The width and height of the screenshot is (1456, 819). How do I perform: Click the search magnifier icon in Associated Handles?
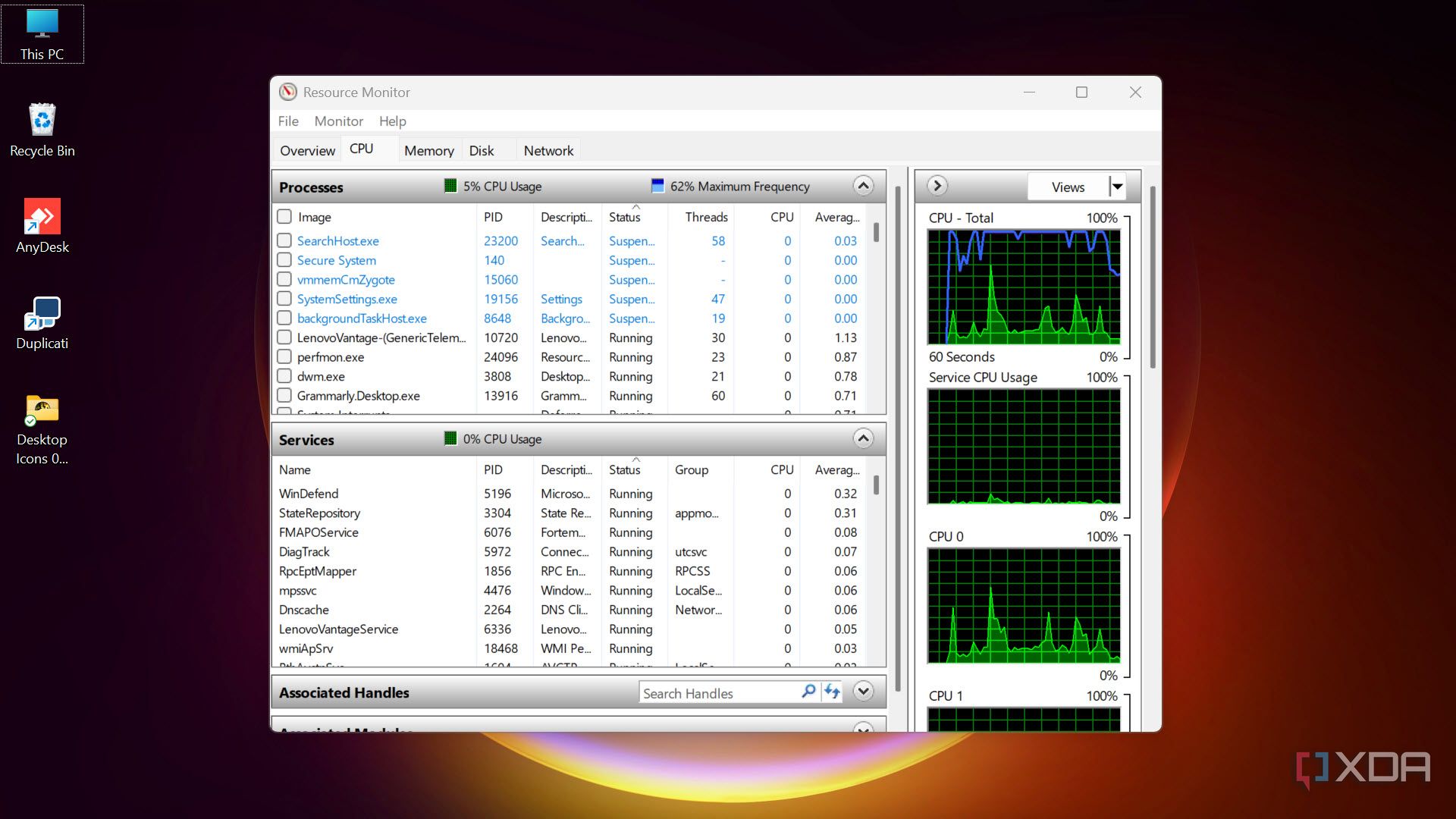click(808, 692)
